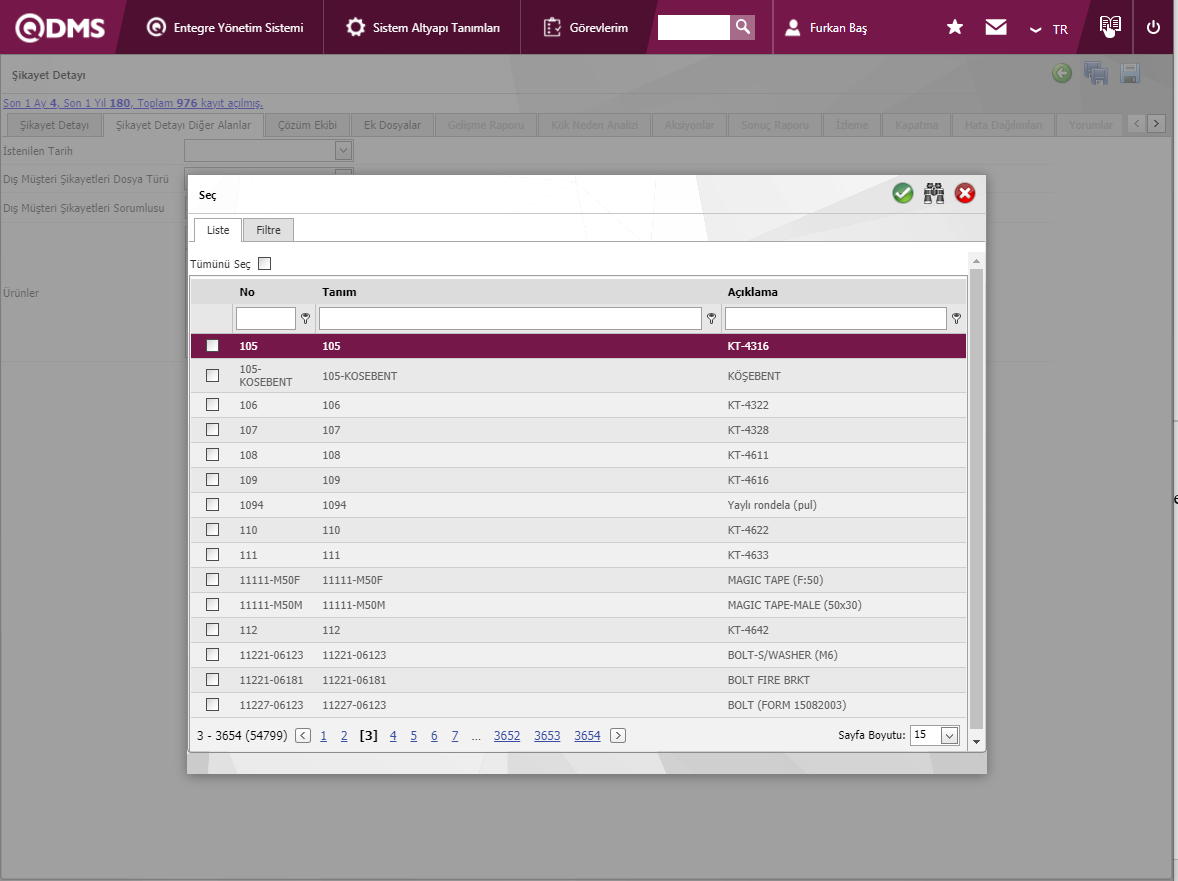Open the Sistem Altyapı Tanımları menu
1178x881 pixels.
423,28
